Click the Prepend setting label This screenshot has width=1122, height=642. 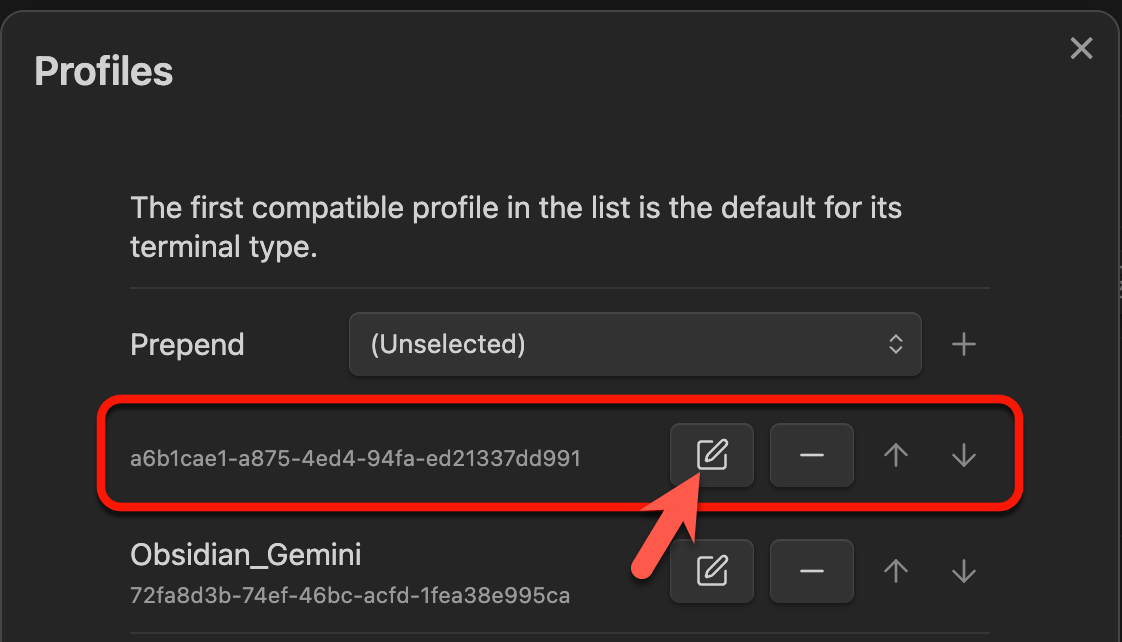tap(187, 345)
